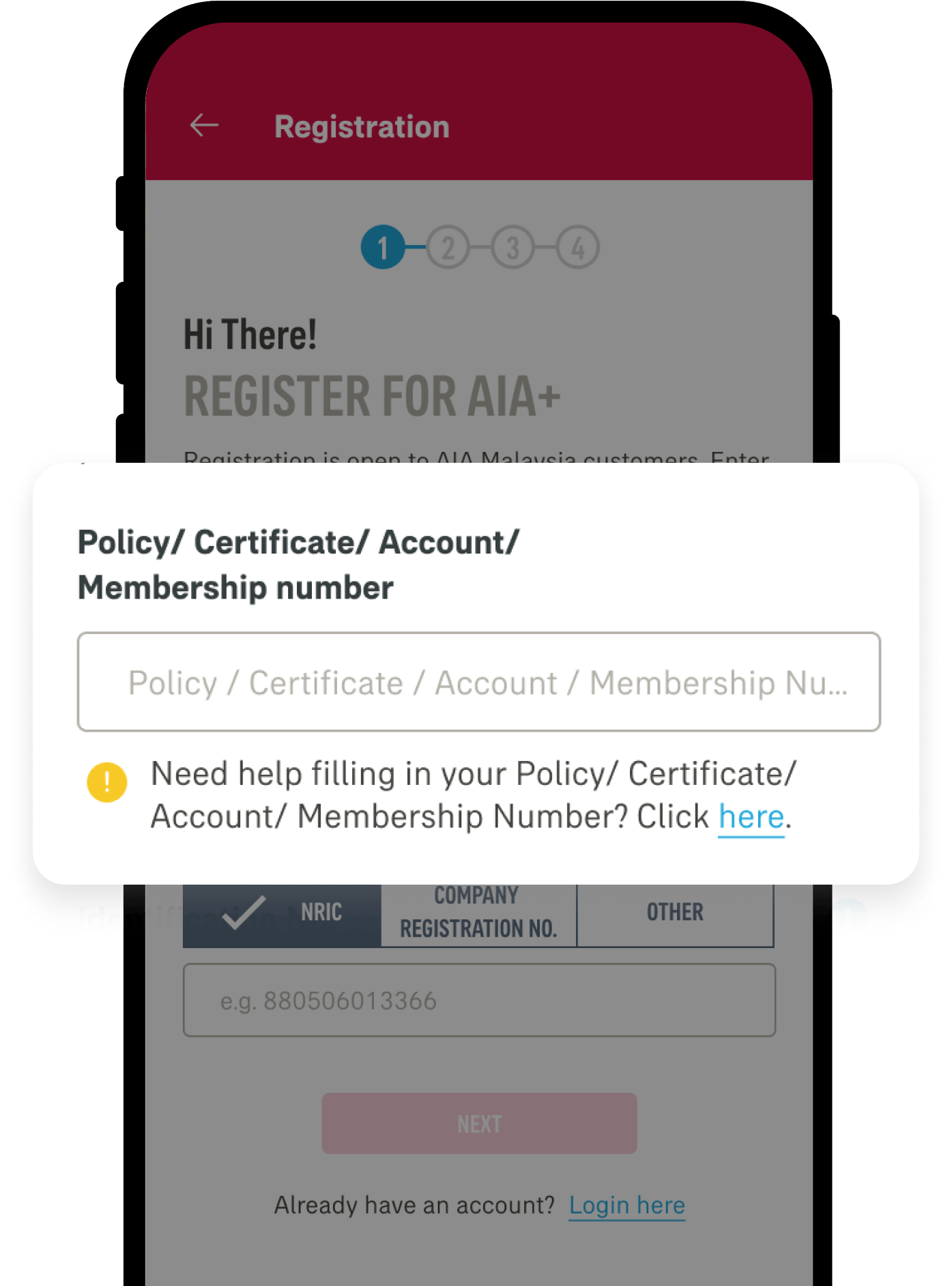Jump to step 2 circle
Viewport: 952px width, 1286px height.
point(448,247)
